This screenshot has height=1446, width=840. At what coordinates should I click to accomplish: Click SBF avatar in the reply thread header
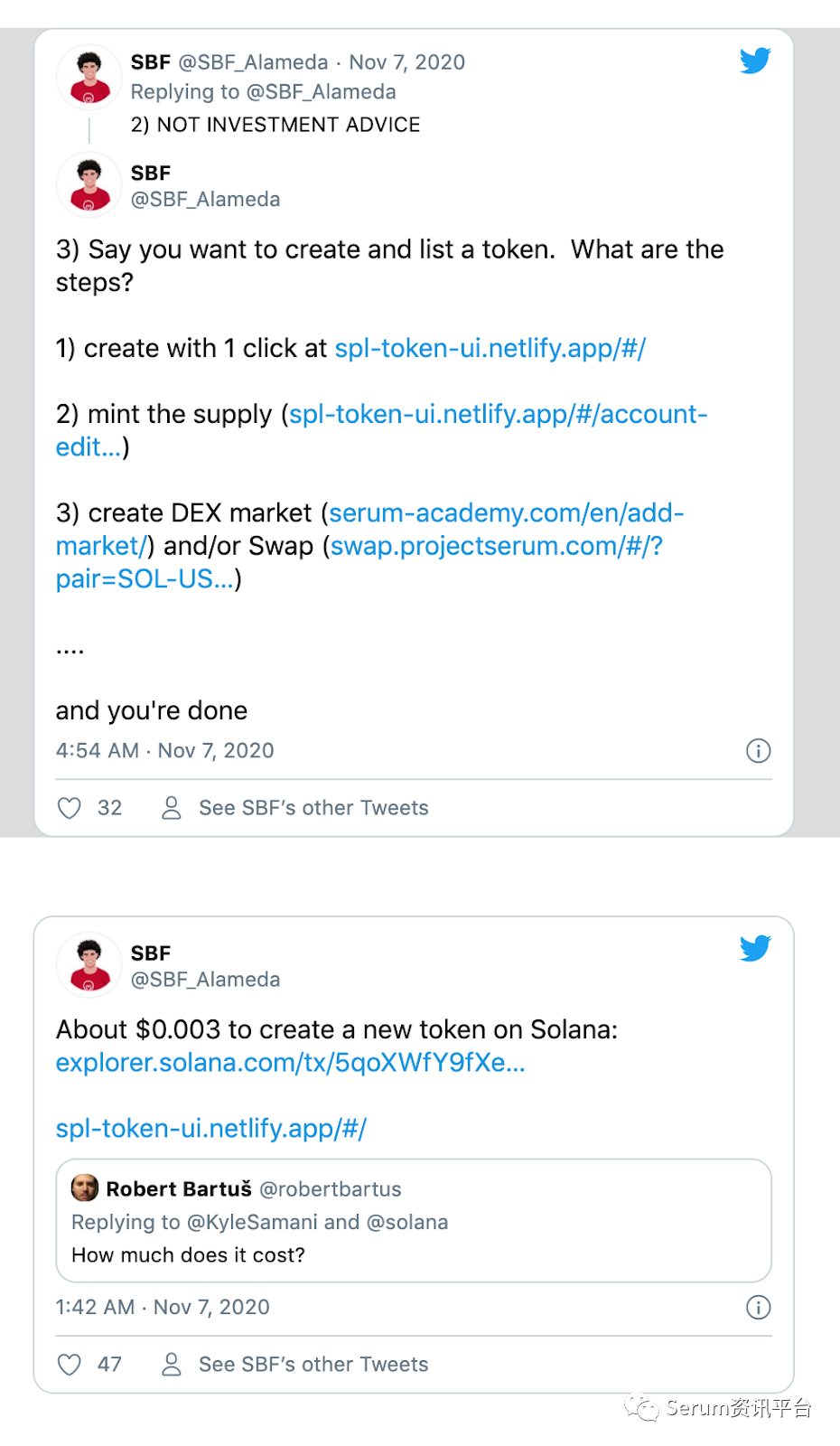pos(89,77)
